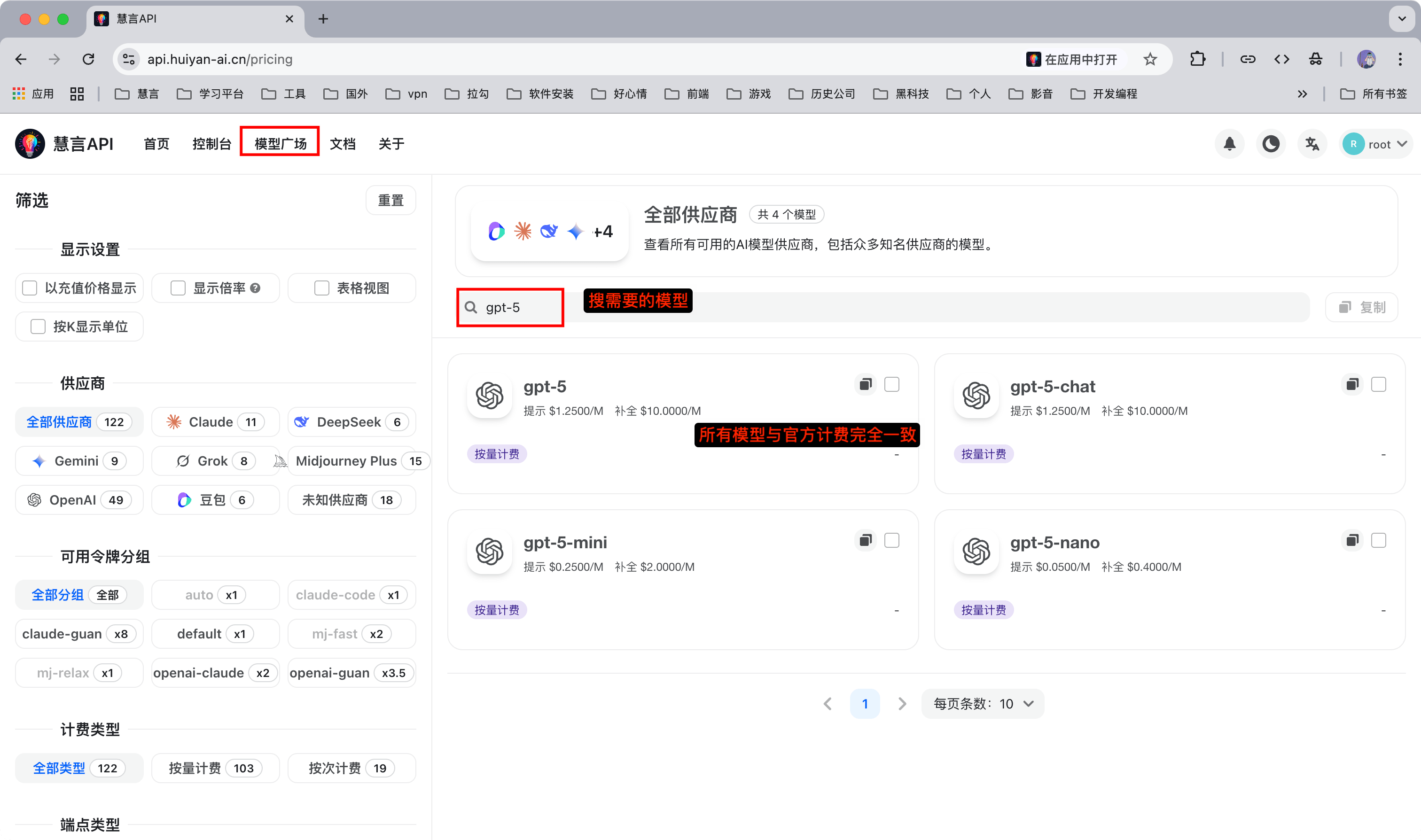The width and height of the screenshot is (1421, 840).
Task: Copy gpt-5-nano model name icon
Action: click(1351, 541)
